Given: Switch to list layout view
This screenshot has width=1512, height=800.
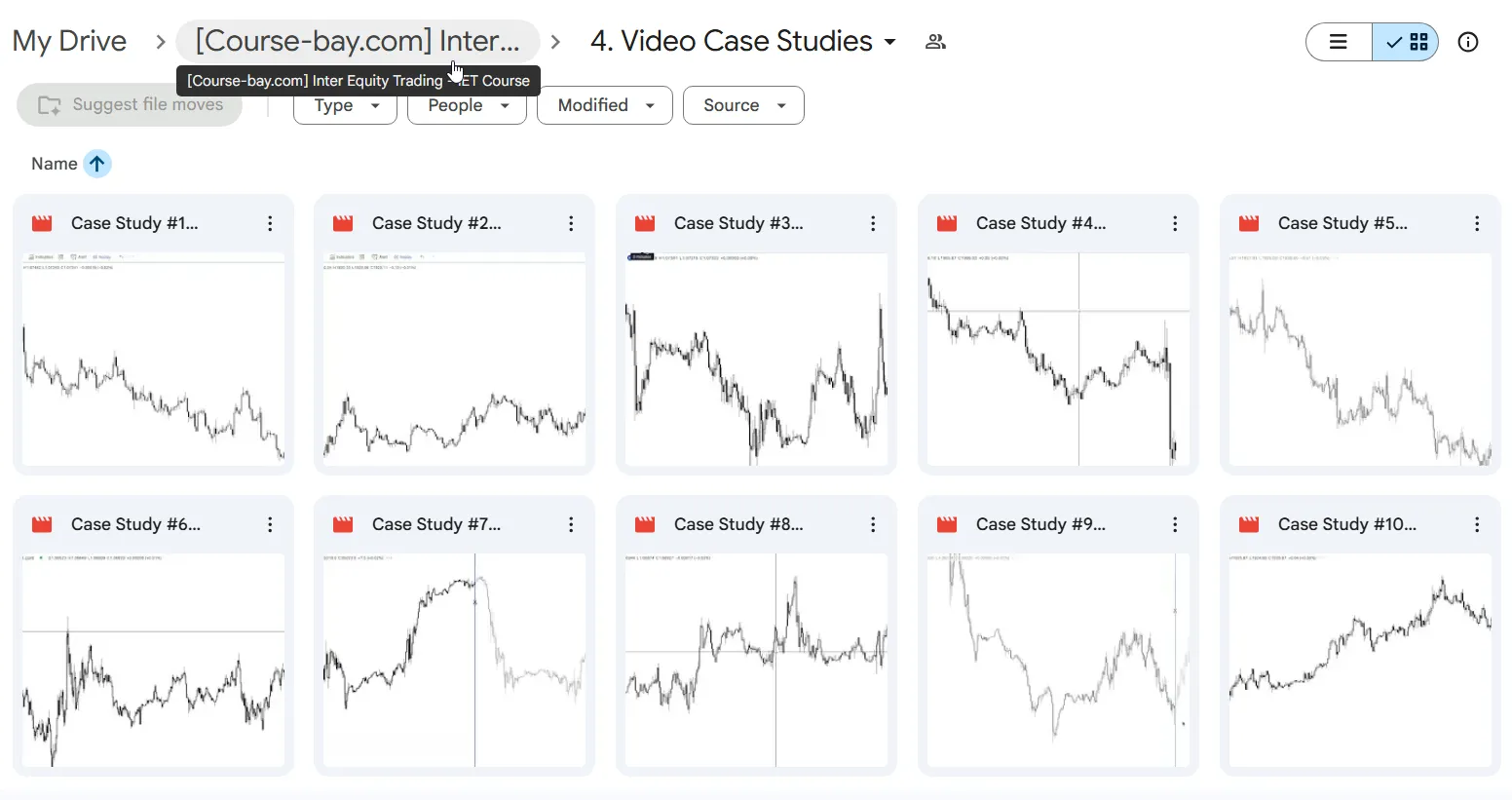Looking at the screenshot, I should coord(1339,42).
